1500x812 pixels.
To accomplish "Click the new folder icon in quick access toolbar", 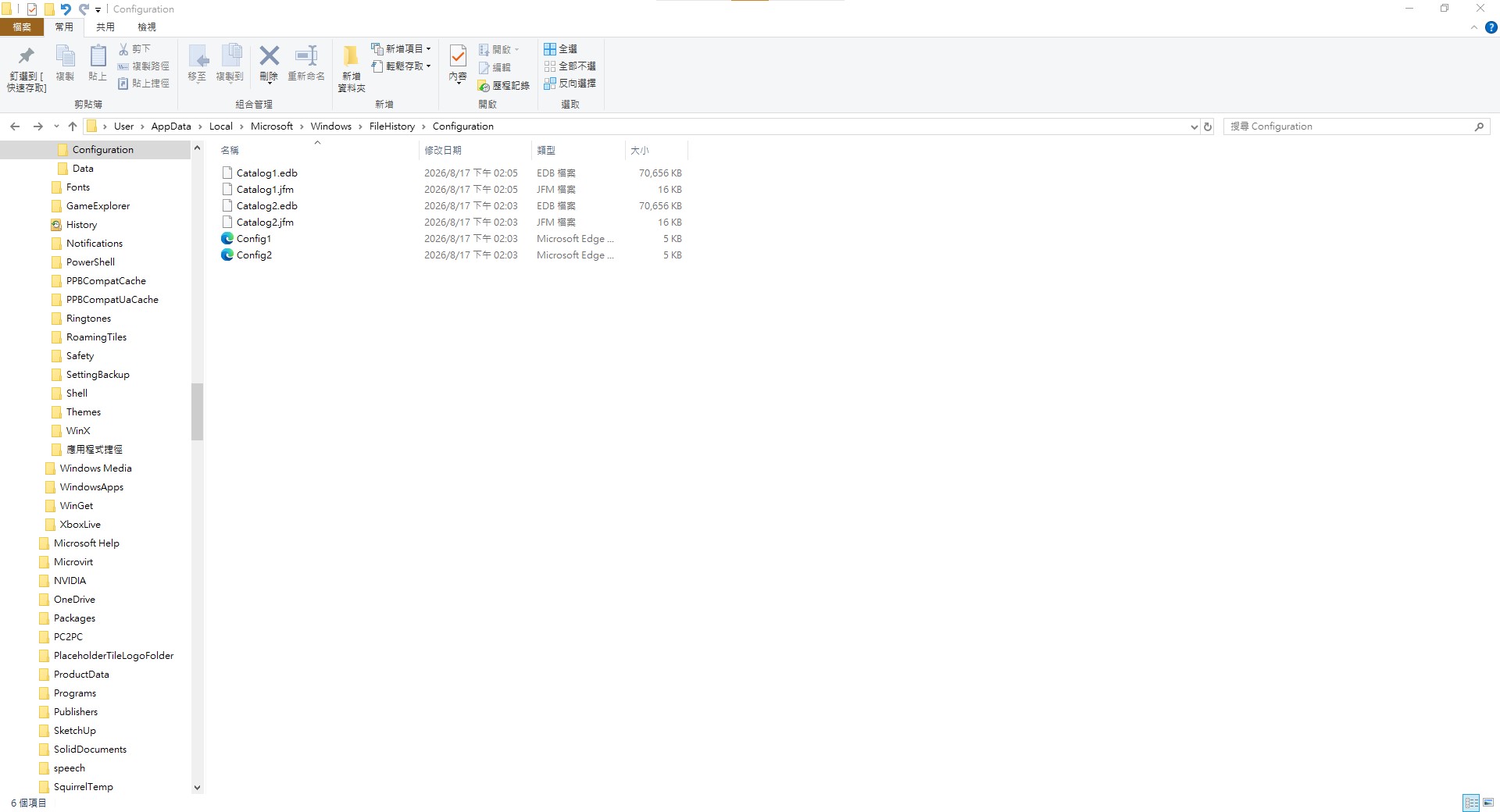I will 49,9.
